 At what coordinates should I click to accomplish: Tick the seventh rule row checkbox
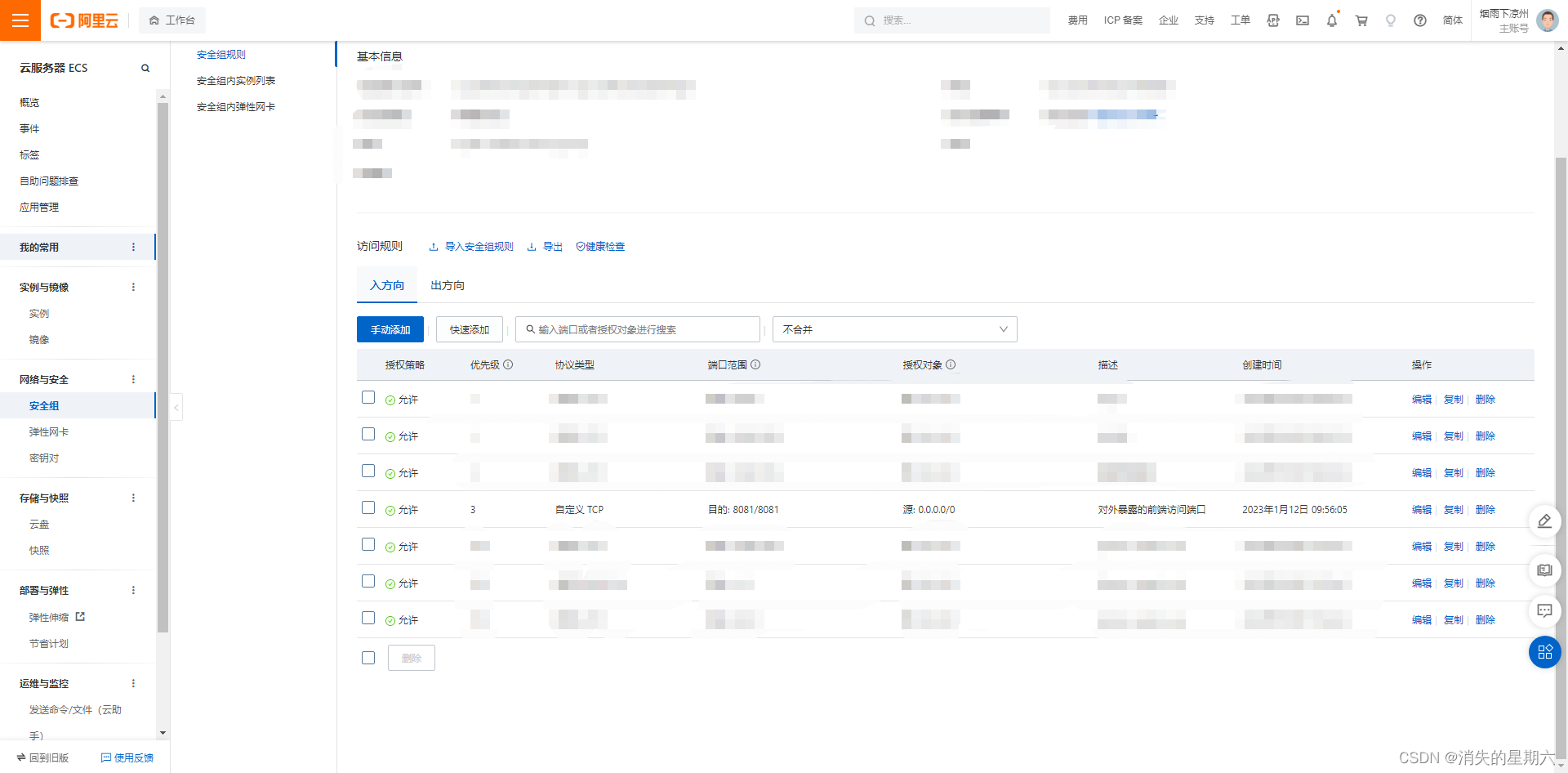click(x=368, y=618)
